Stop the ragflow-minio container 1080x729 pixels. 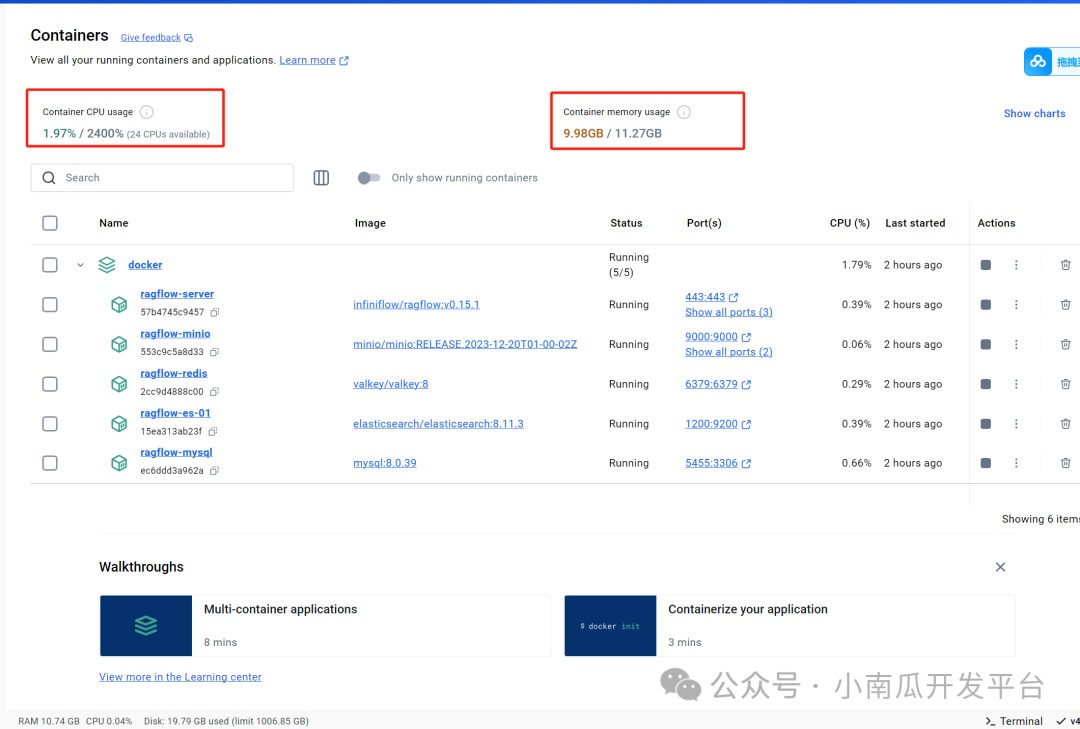click(986, 344)
